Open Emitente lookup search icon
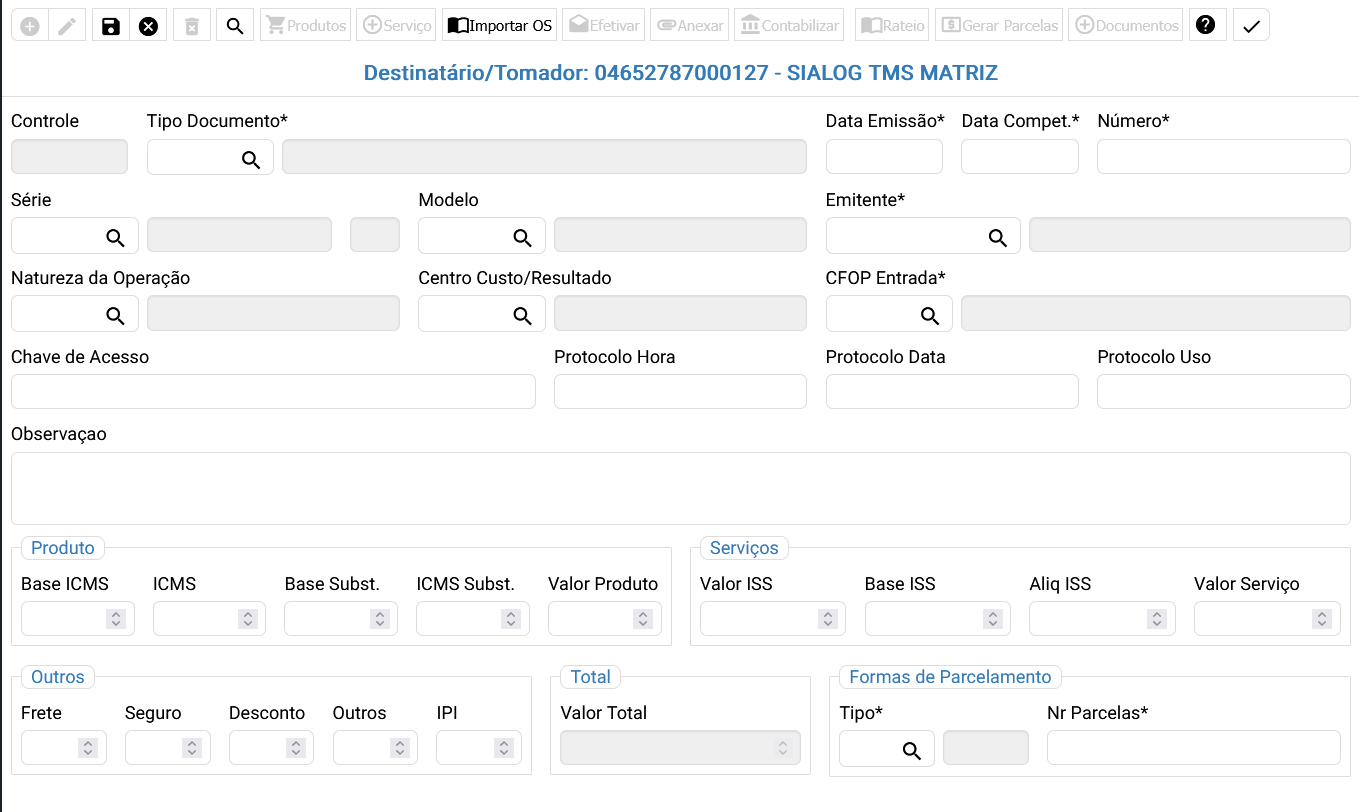This screenshot has width=1359, height=812. tap(997, 237)
